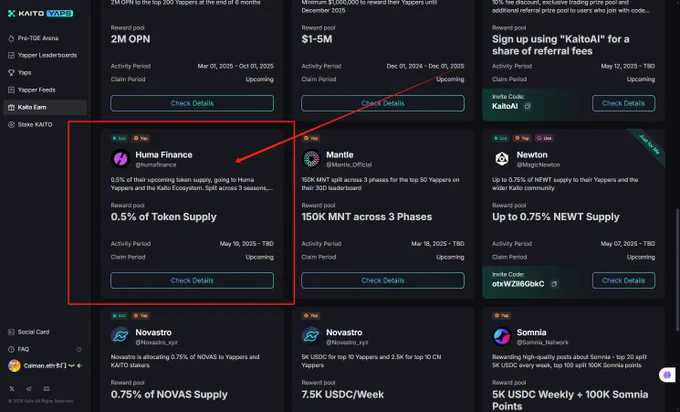Screen dimensions: 680x412
Task: Open Social Card in sidebar
Action: point(29,332)
